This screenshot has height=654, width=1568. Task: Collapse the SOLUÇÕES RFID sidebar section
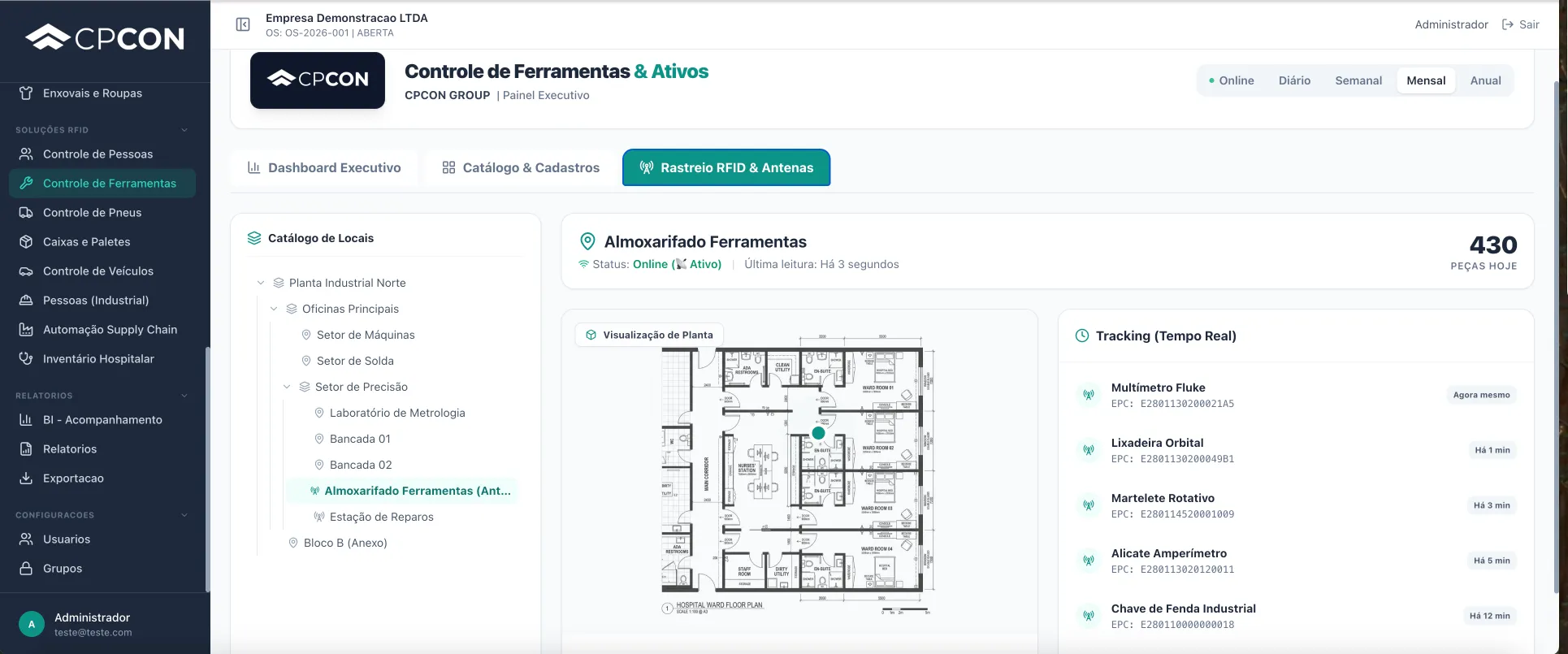tap(184, 129)
